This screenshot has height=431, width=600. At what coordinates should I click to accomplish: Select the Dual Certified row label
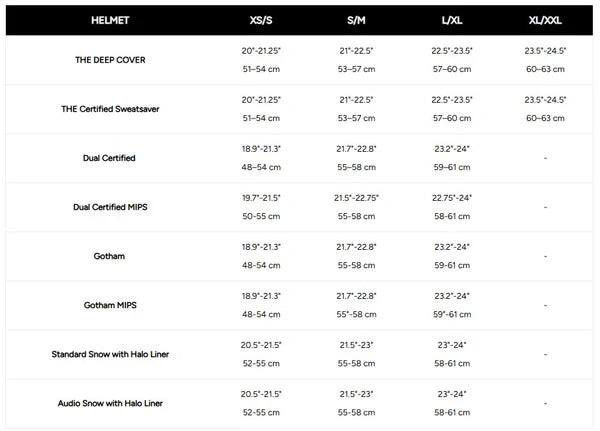pyautogui.click(x=110, y=158)
